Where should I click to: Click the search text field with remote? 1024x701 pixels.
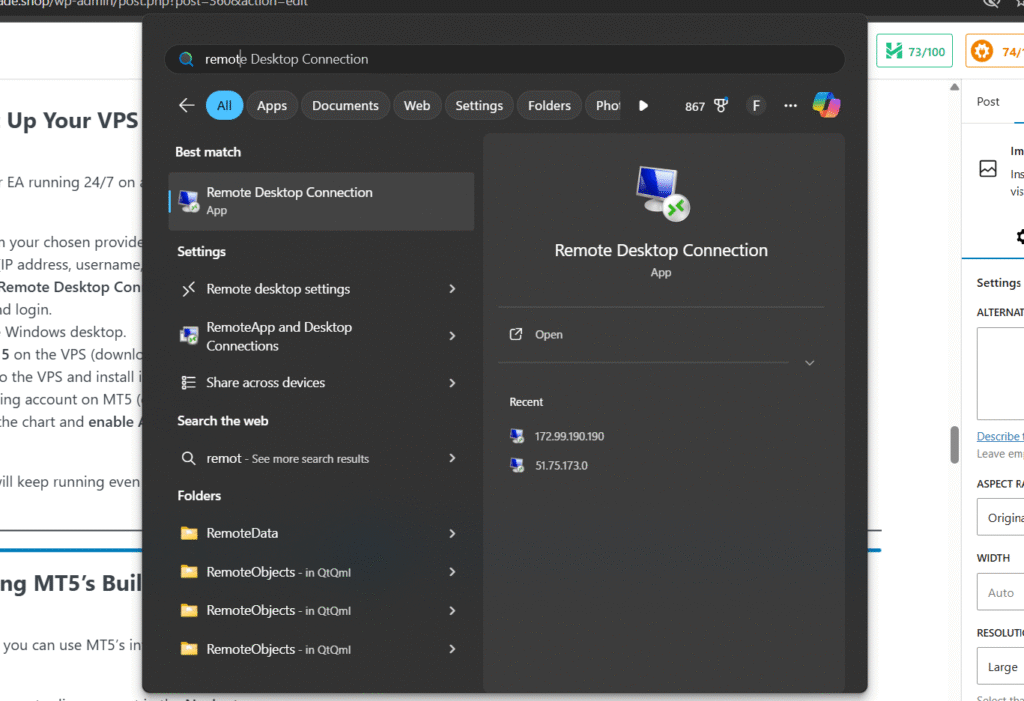505,59
